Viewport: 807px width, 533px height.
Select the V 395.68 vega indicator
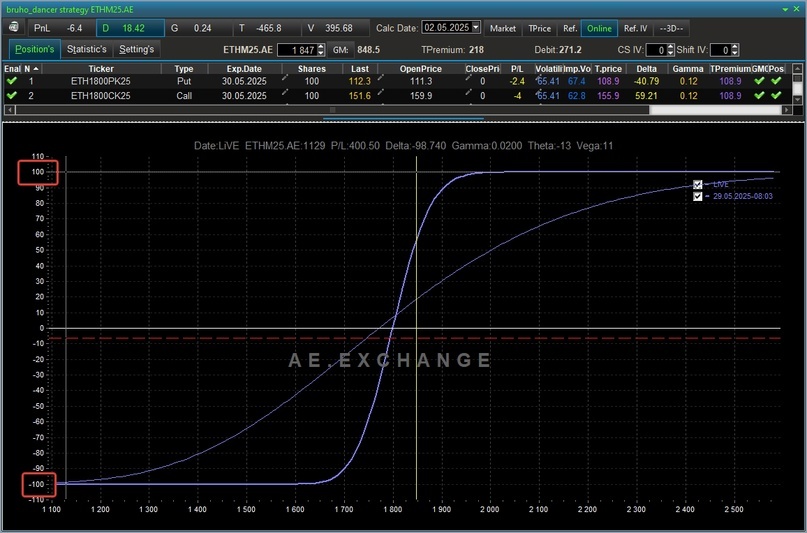pyautogui.click(x=336, y=28)
